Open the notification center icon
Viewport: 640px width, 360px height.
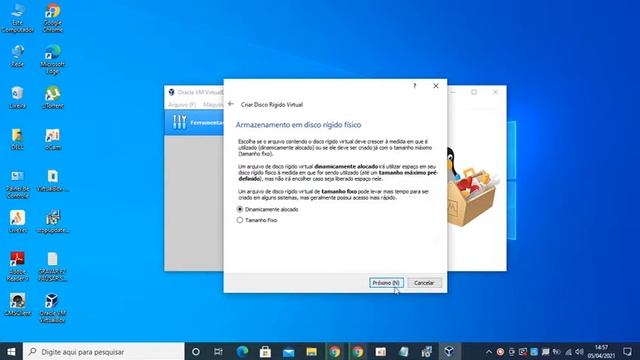627,351
